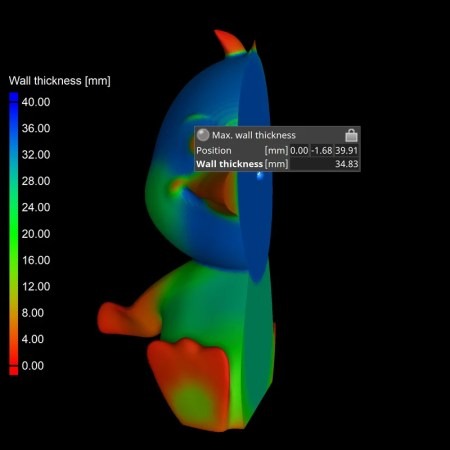This screenshot has width=450, height=450.
Task: Click the Wall thickness value 34.83
Action: pos(347,164)
